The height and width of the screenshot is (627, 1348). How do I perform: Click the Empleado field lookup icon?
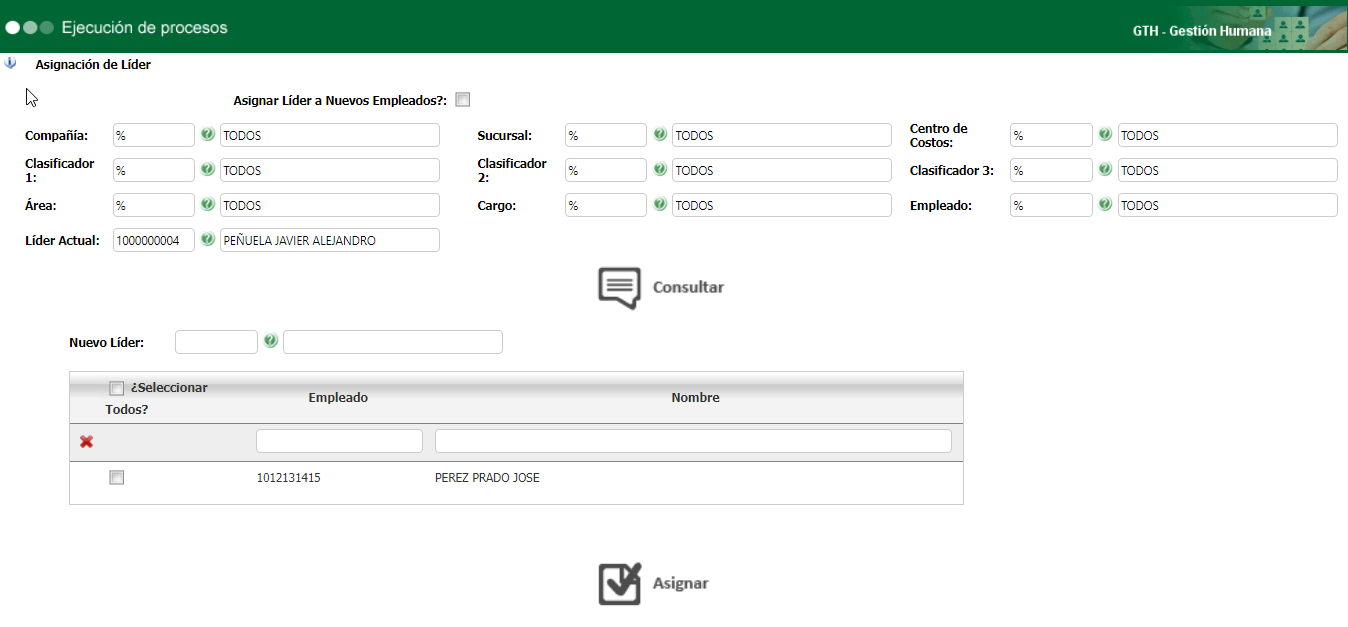[1106, 205]
